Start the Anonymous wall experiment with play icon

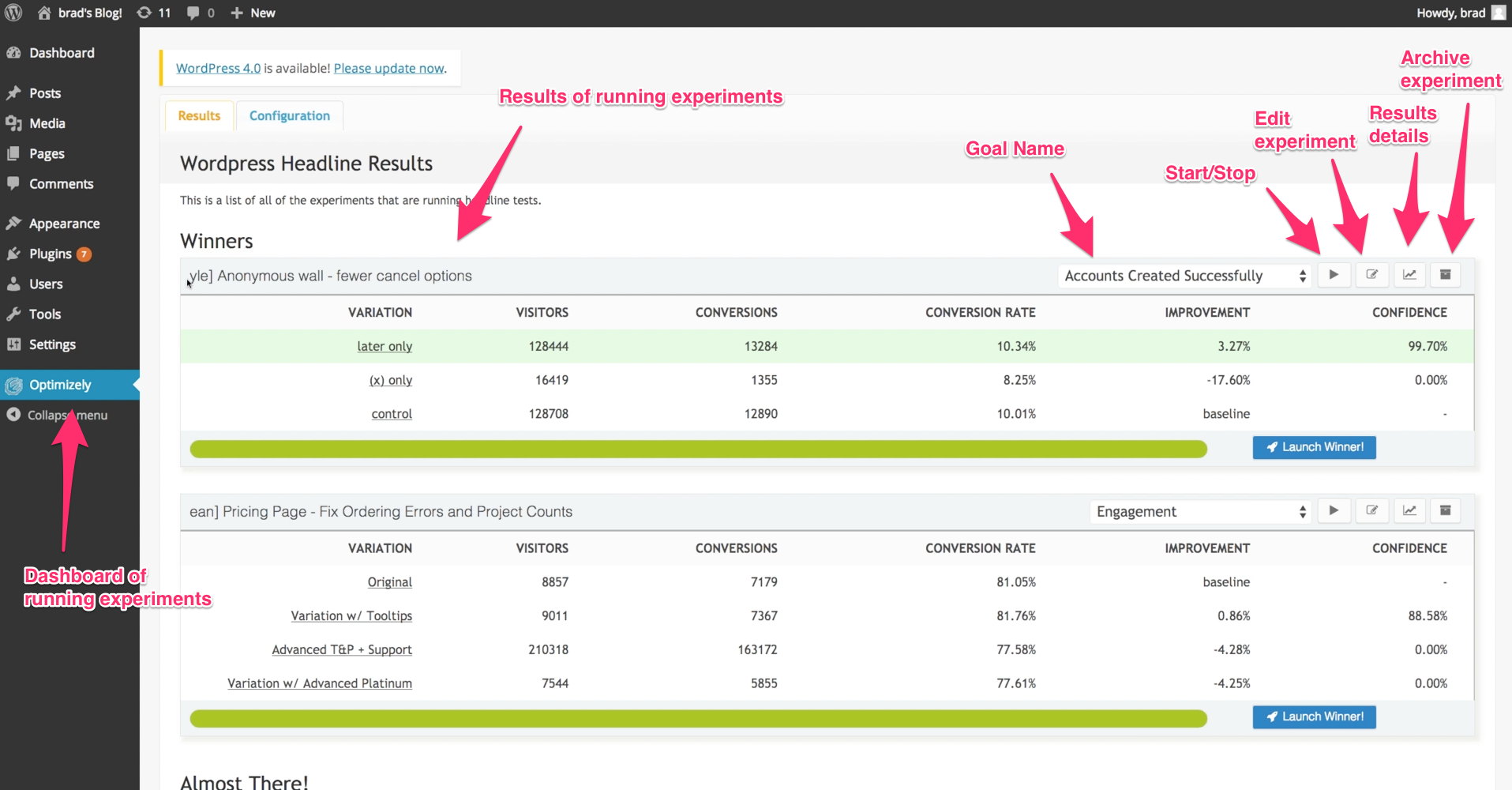click(1334, 275)
